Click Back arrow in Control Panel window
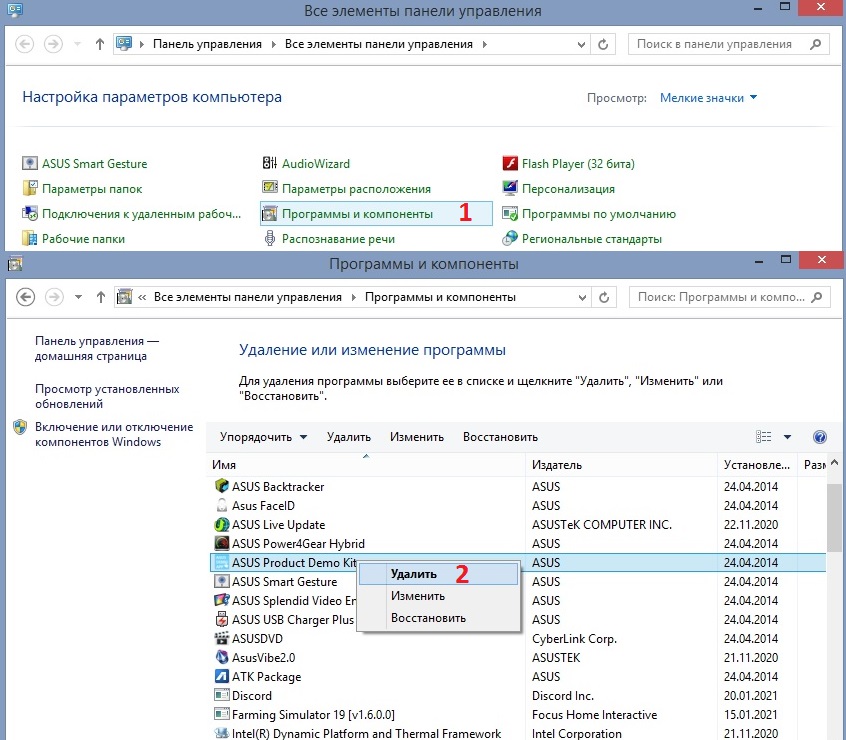Viewport: 846px width, 740px height. pos(24,44)
